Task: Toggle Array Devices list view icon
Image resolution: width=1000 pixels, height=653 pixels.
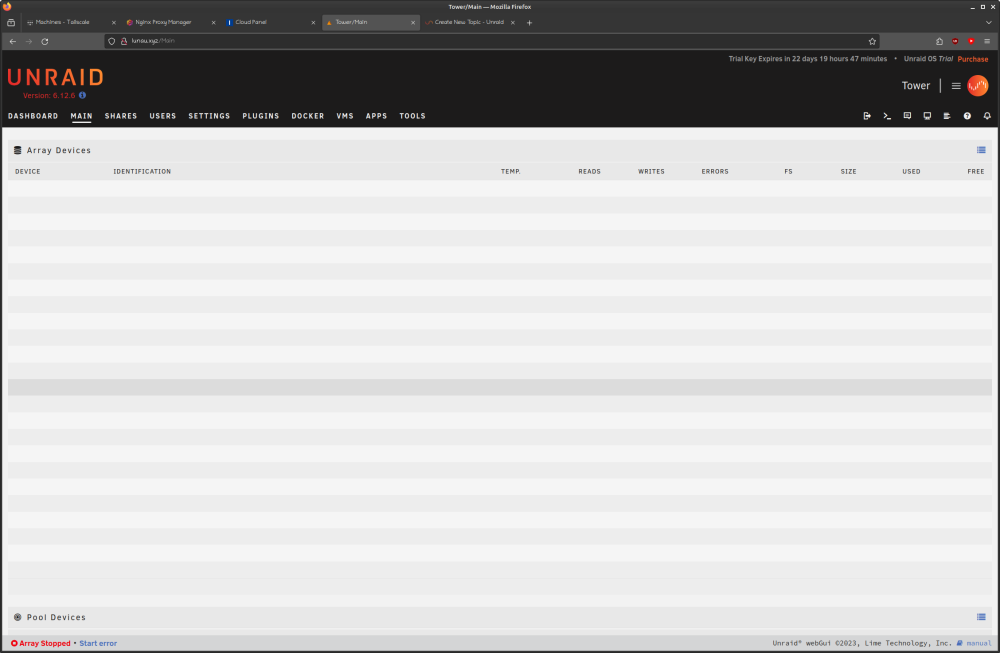Action: coord(981,150)
